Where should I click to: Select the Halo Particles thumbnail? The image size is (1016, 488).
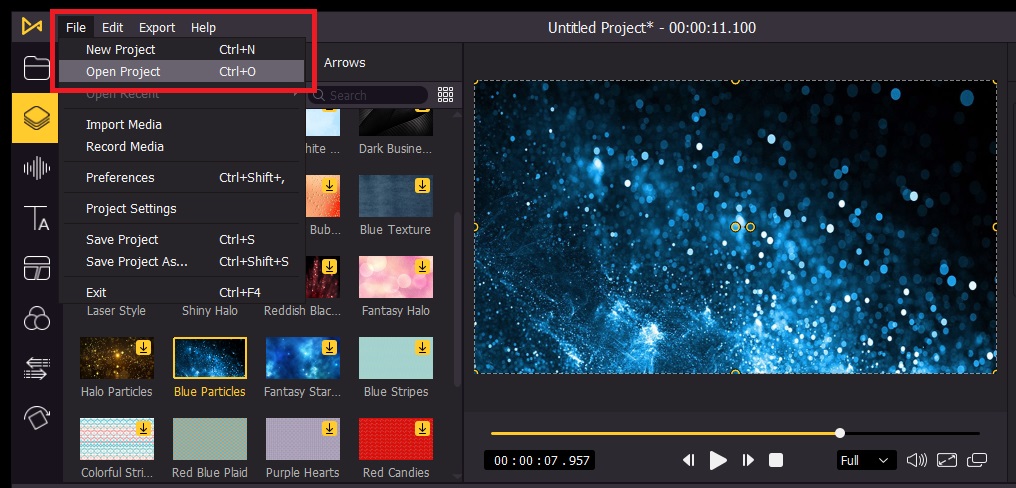coord(117,358)
